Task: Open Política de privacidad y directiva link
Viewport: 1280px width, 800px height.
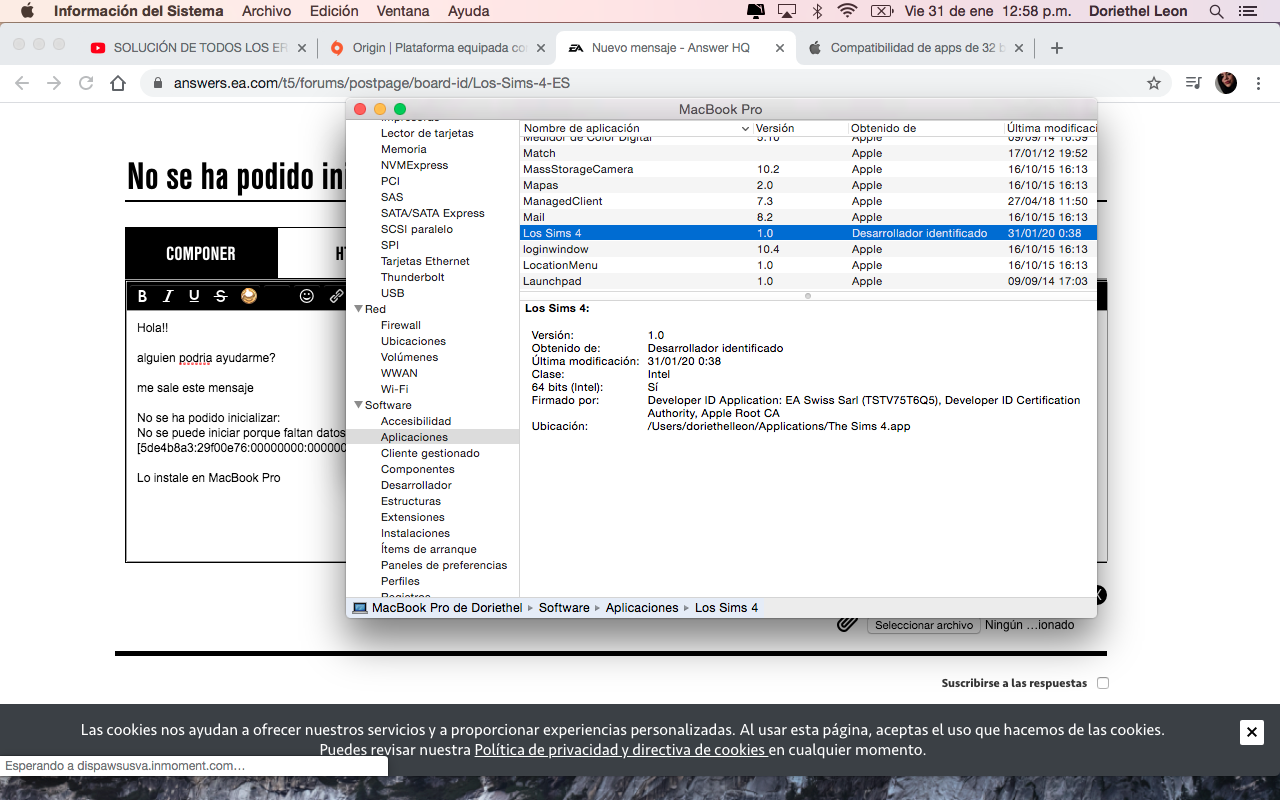Action: [620, 750]
